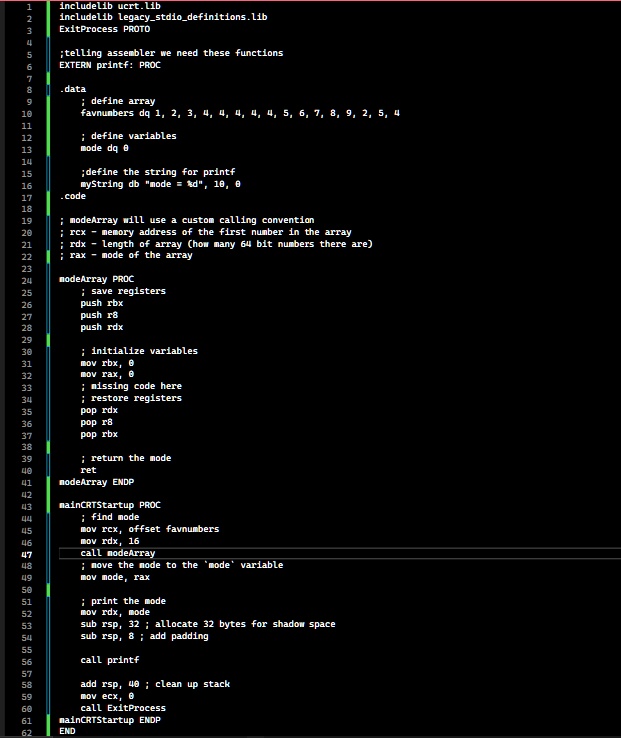This screenshot has height=738, width=621.
Task: Click the 'ret' instruction line
Action: pos(89,470)
